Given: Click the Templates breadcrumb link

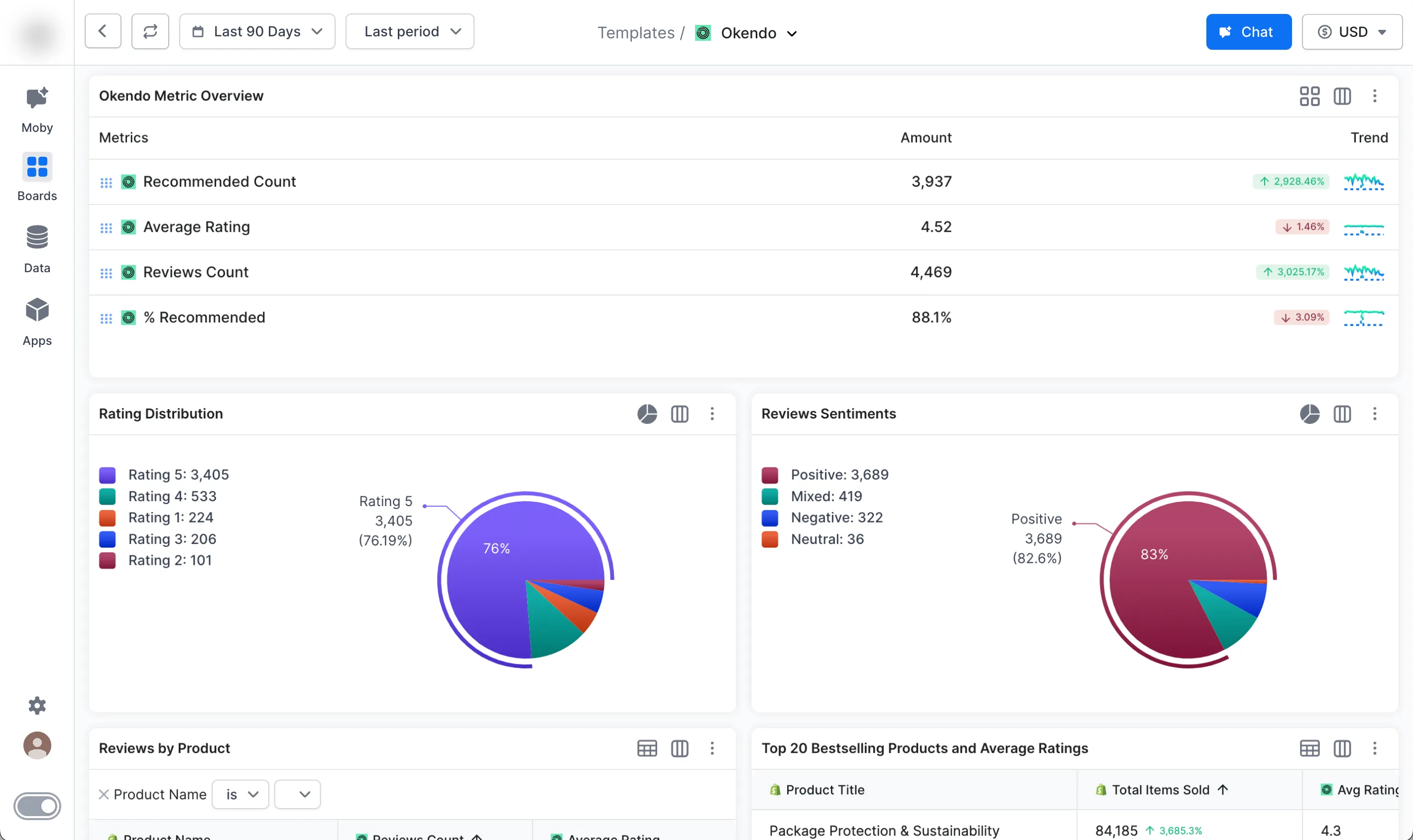Looking at the screenshot, I should (635, 33).
